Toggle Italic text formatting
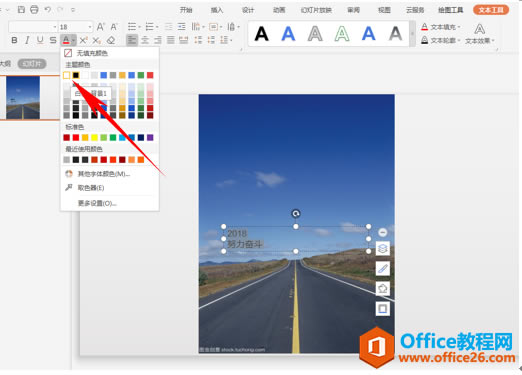This screenshot has width=522, height=375. point(27,40)
